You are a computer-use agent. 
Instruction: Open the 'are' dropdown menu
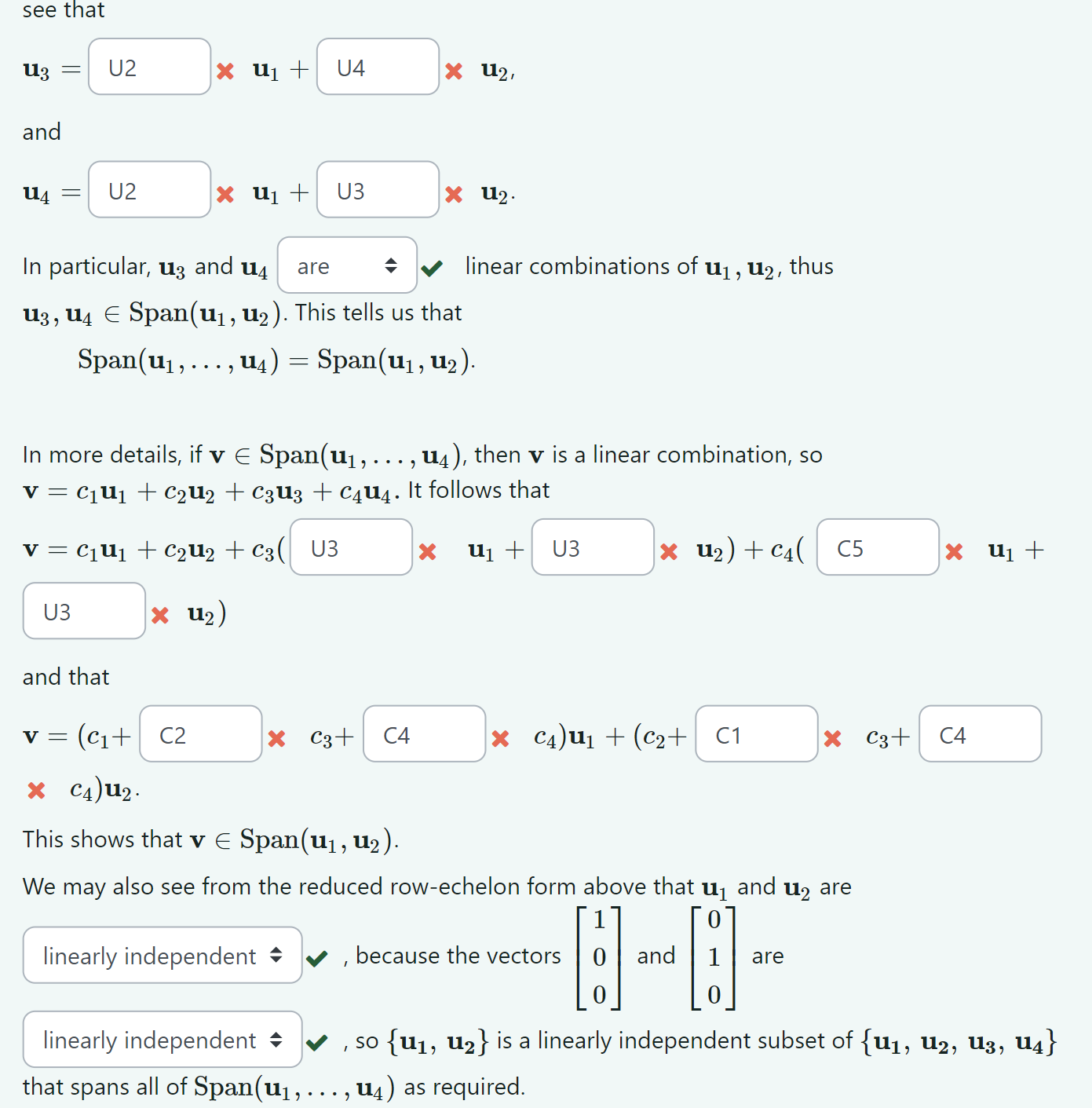tap(347, 266)
